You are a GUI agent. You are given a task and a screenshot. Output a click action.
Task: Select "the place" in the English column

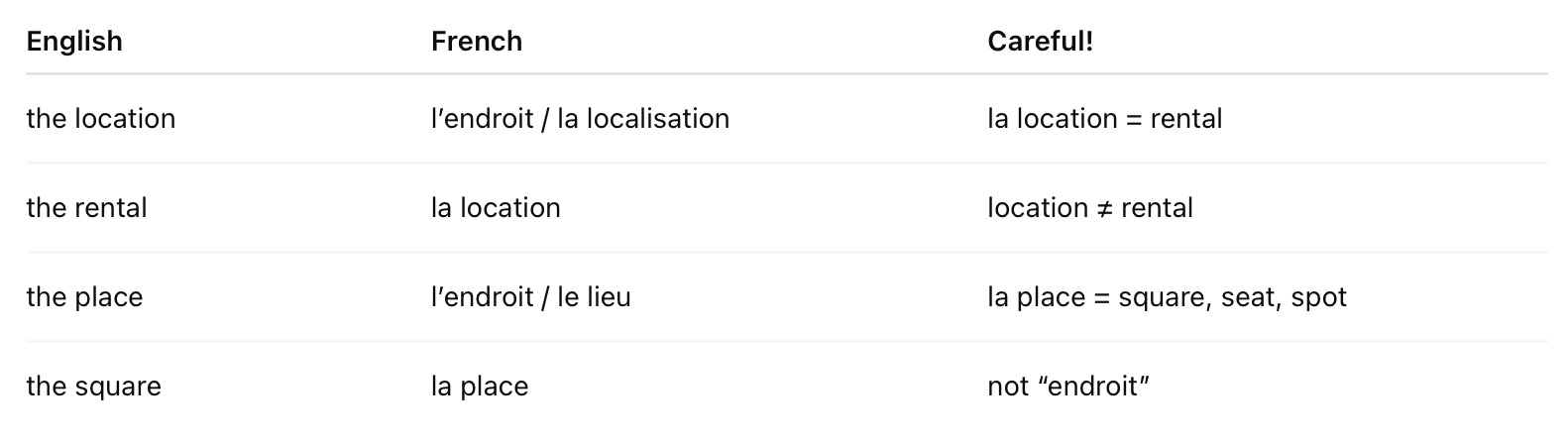point(85,297)
